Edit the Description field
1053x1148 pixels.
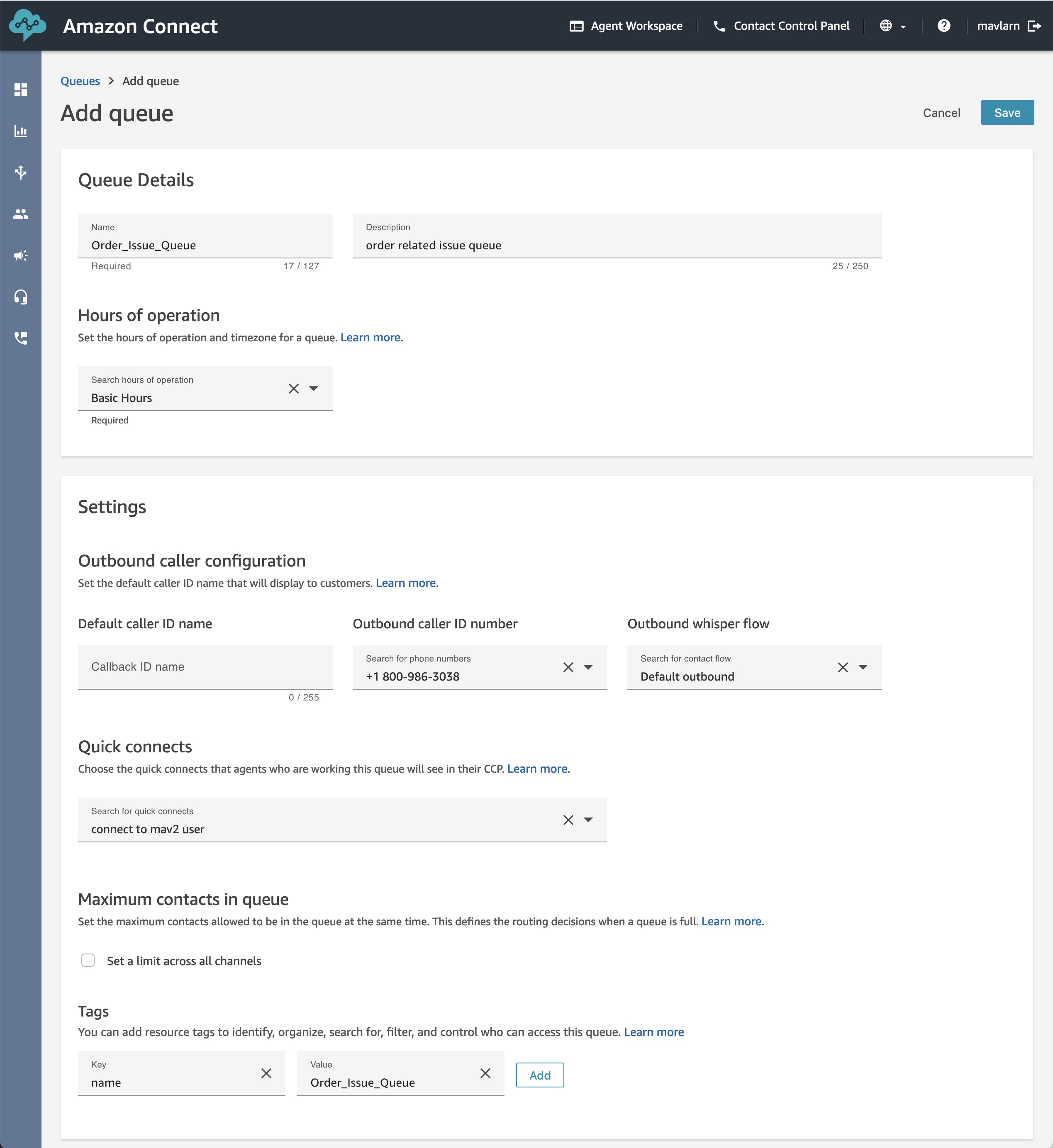click(617, 236)
